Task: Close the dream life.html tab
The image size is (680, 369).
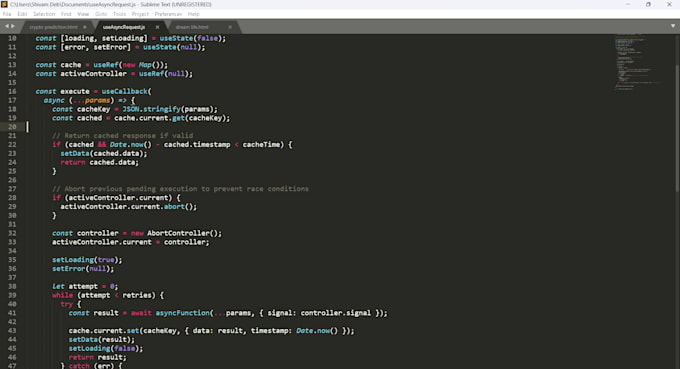Action: 230,27
